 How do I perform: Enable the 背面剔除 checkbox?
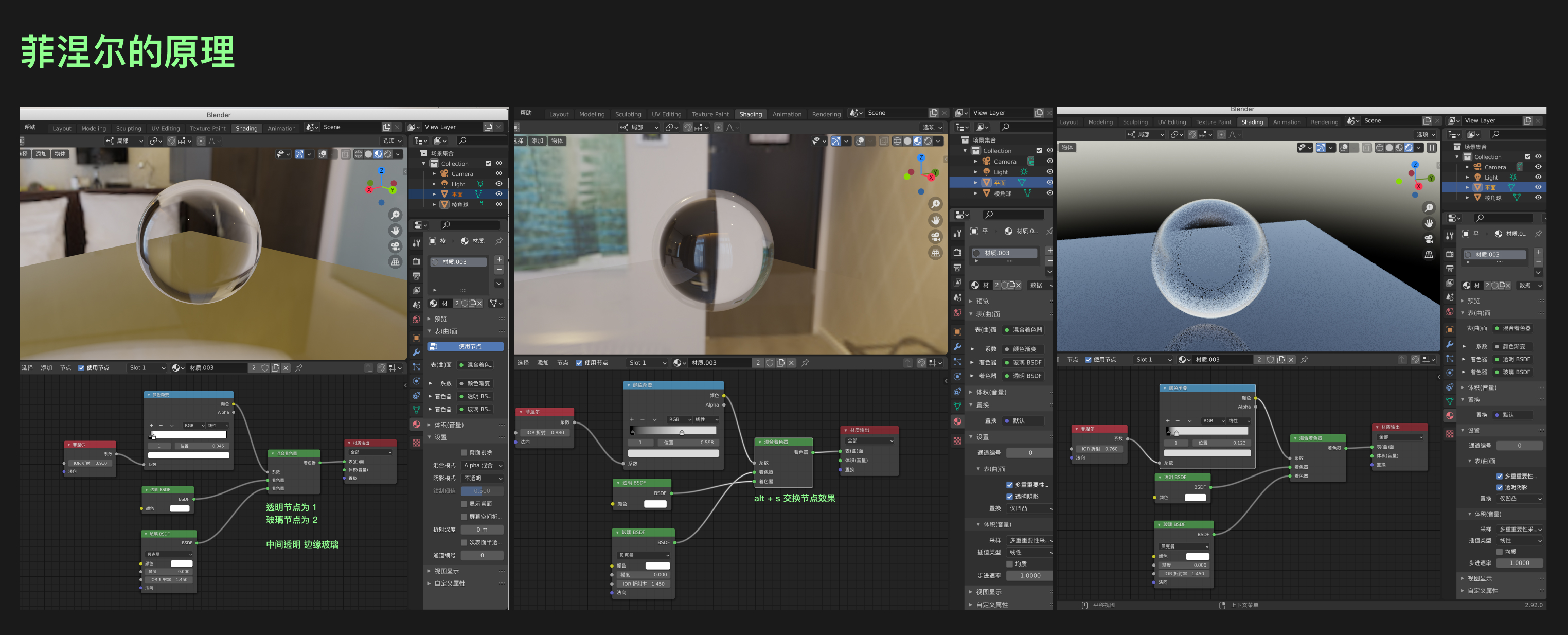(464, 452)
